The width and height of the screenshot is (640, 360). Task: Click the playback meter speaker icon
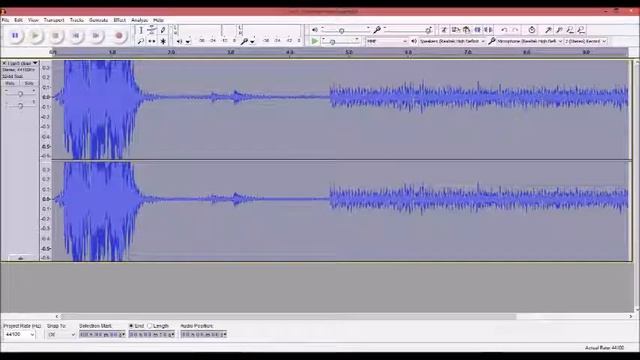pyautogui.click(x=179, y=41)
